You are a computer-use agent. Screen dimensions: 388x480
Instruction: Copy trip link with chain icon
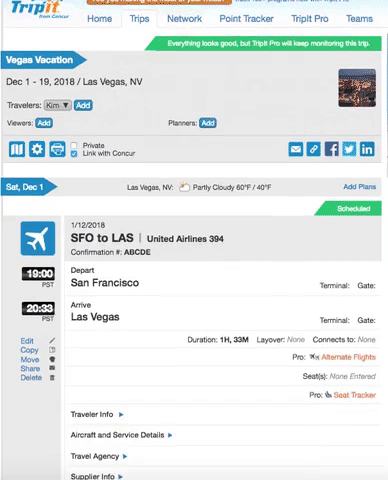click(x=314, y=149)
